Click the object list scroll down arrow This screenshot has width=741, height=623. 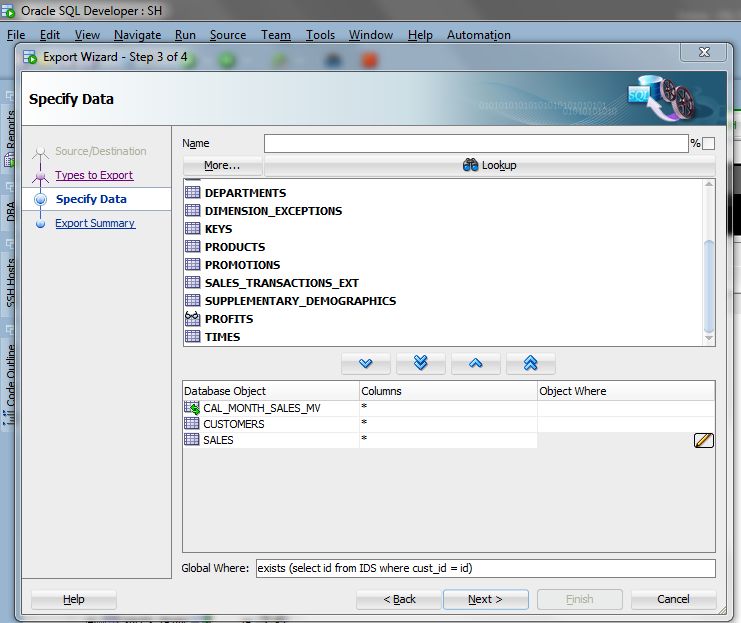coord(709,338)
